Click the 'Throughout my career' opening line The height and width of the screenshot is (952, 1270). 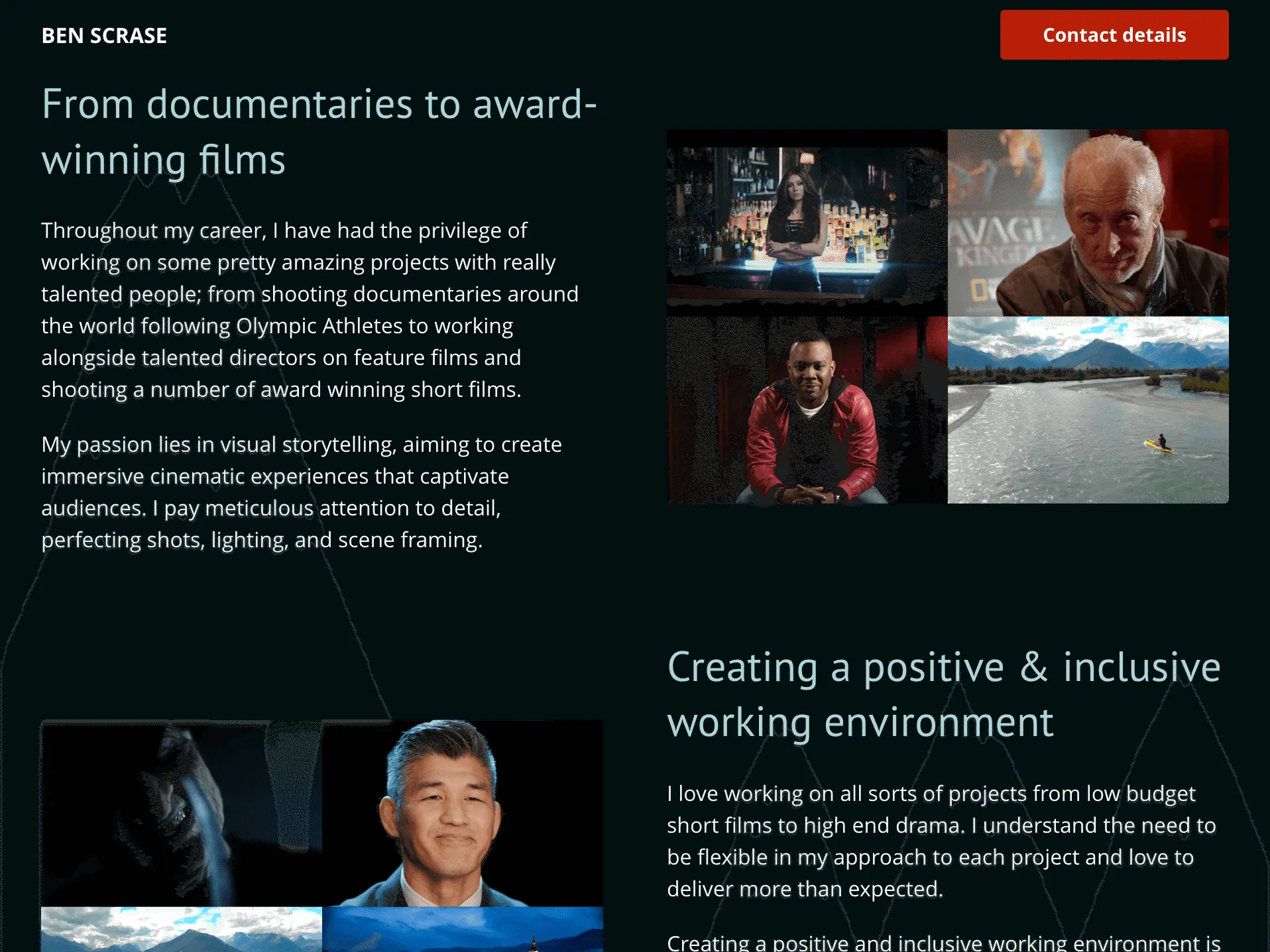coord(284,231)
